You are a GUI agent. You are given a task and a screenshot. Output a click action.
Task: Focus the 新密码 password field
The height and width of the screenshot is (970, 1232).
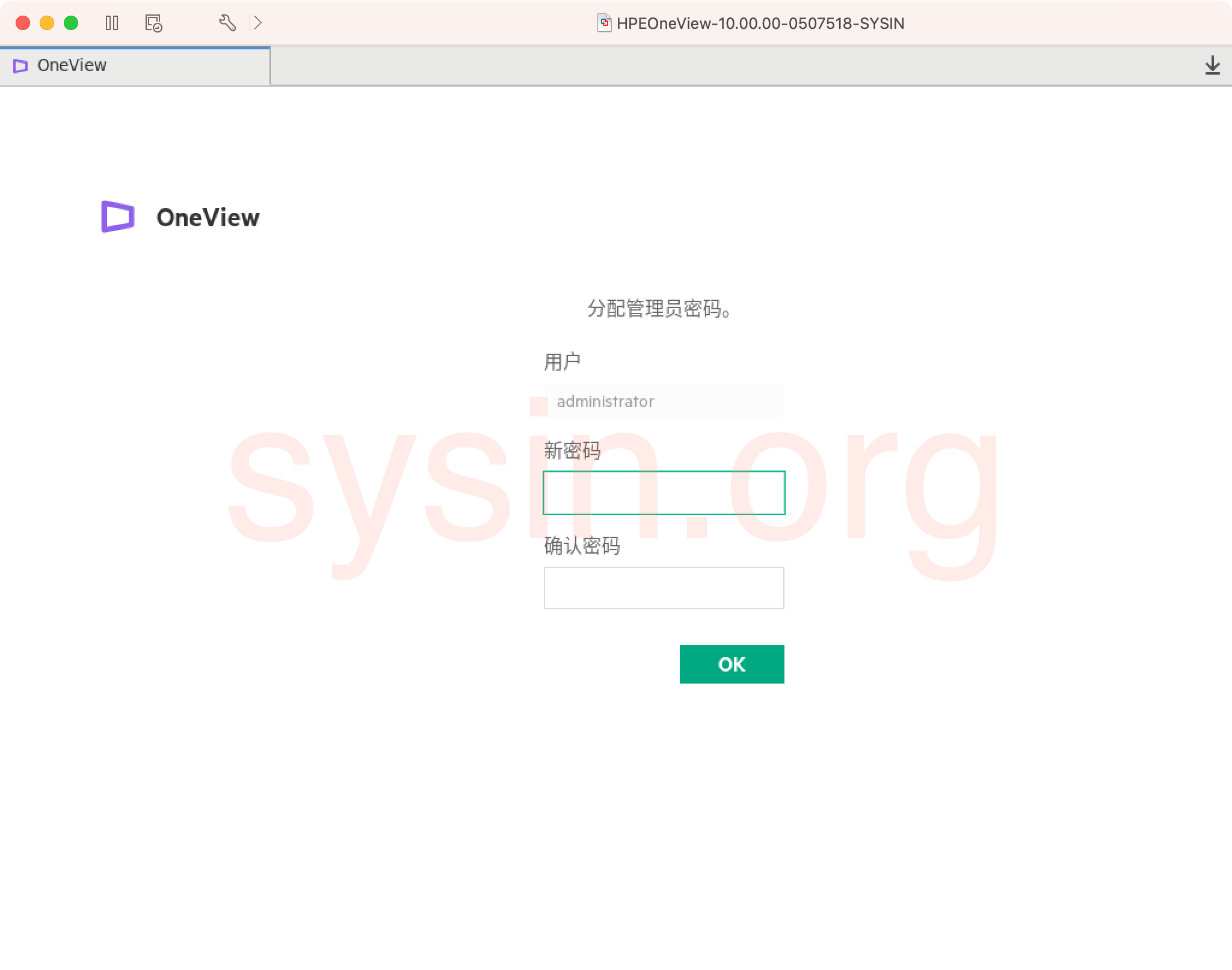pyautogui.click(x=664, y=492)
